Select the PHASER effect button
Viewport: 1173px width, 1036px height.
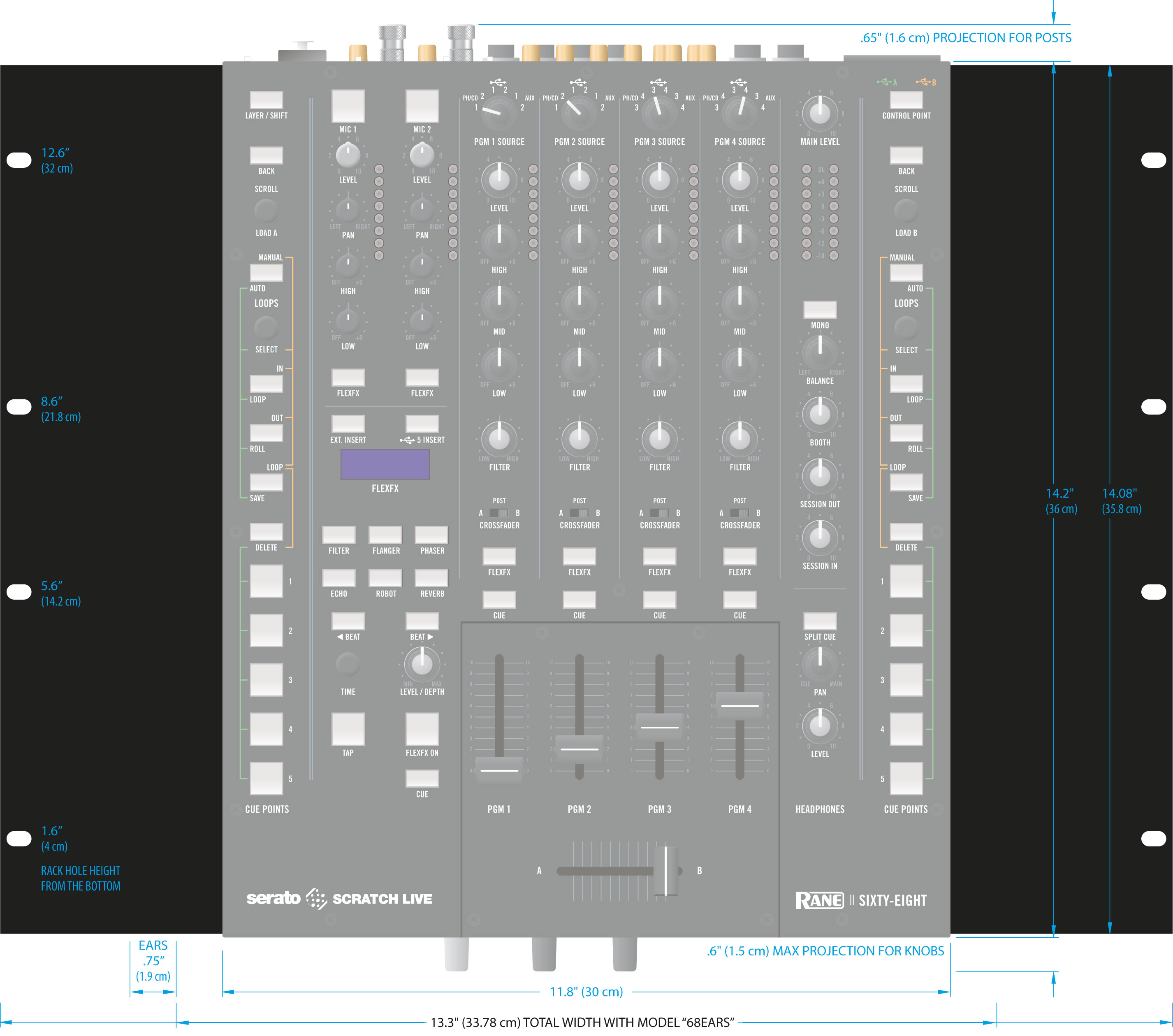pyautogui.click(x=431, y=534)
